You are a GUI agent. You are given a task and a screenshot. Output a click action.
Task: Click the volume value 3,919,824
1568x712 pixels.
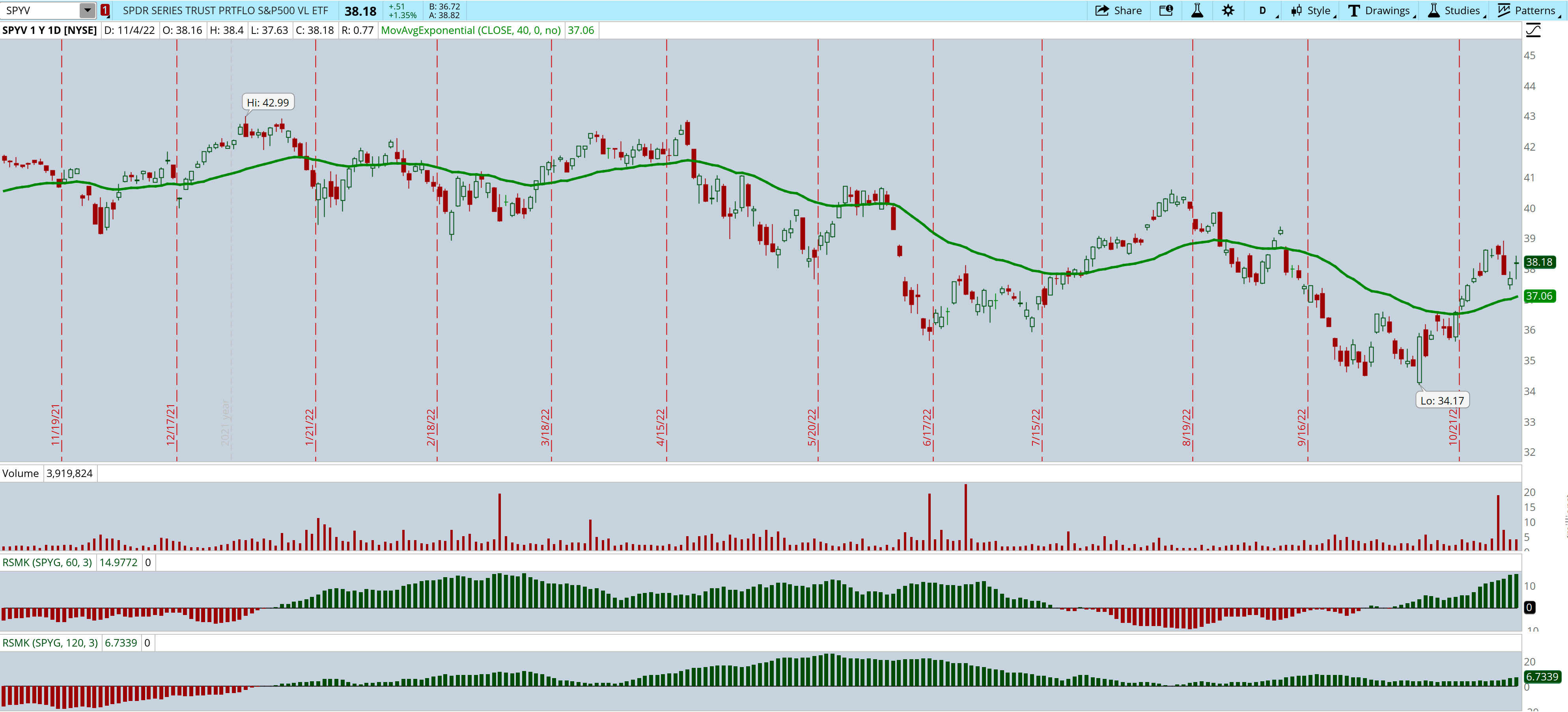click(69, 473)
